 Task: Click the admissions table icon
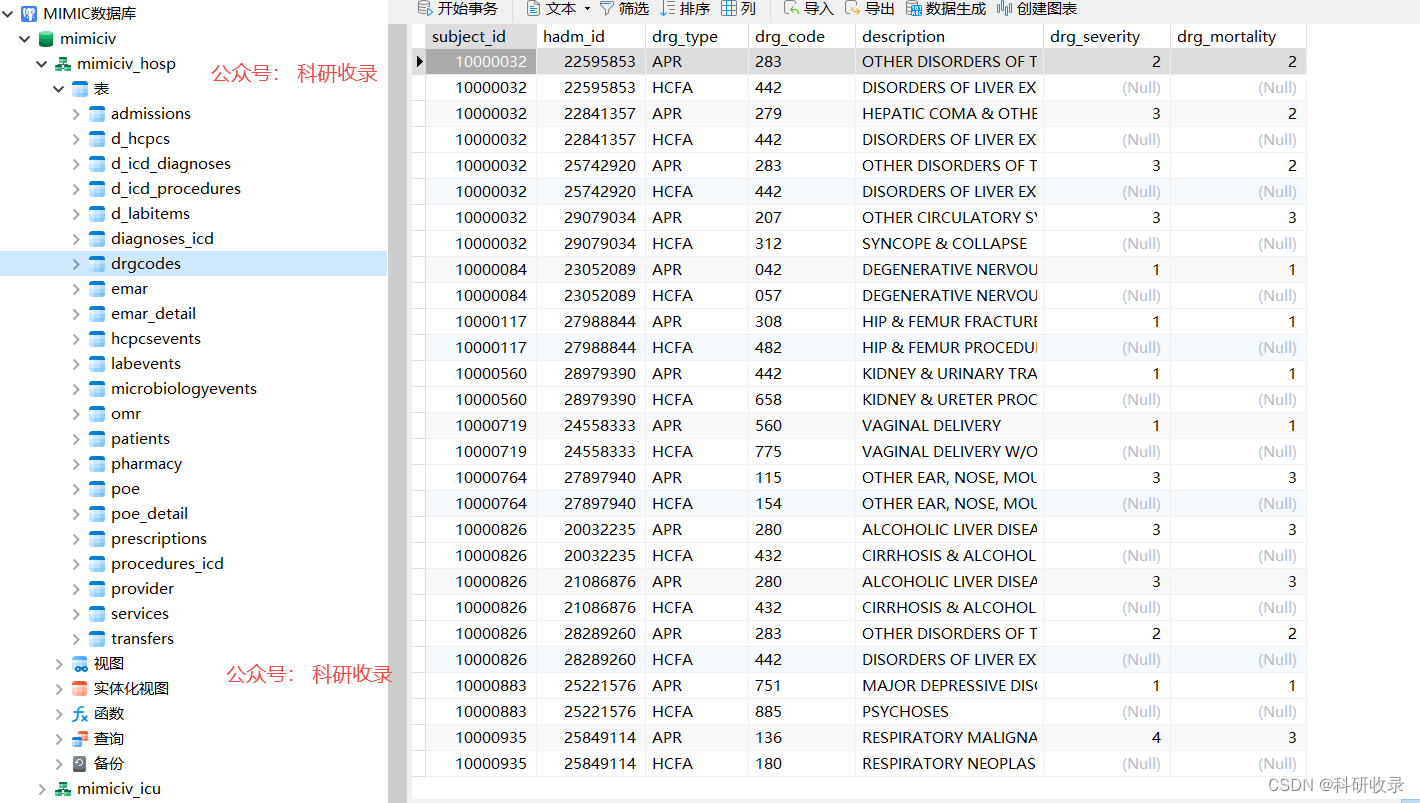[x=97, y=114]
